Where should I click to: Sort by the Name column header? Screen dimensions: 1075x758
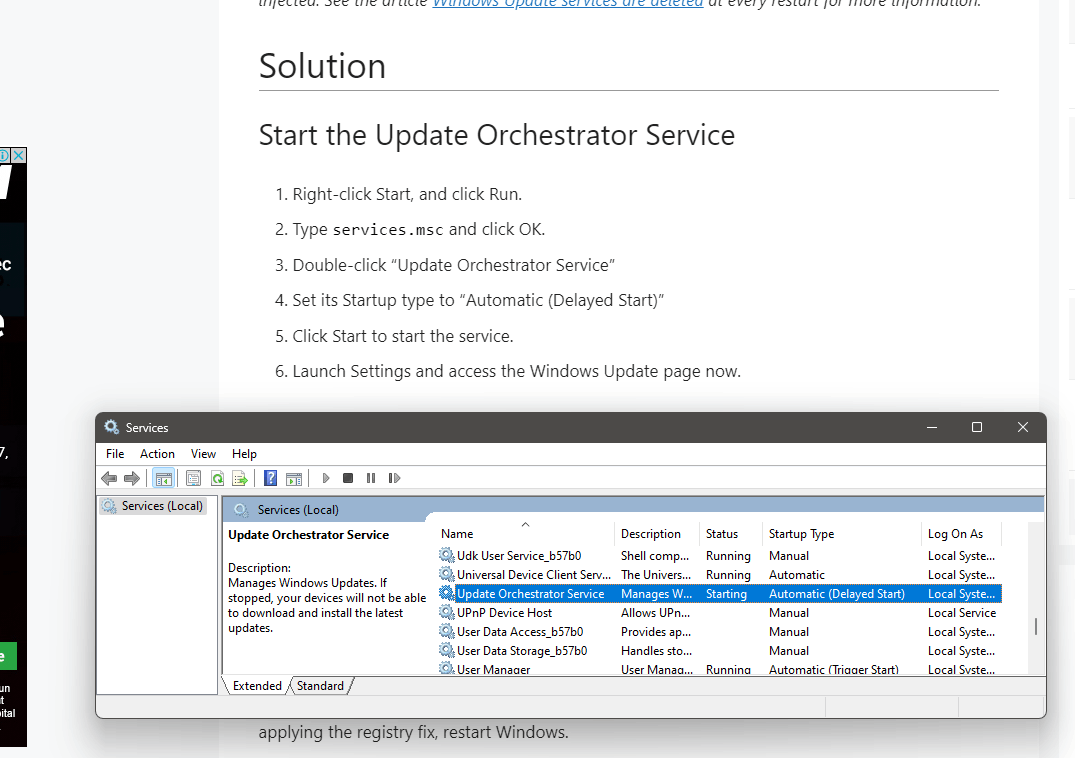click(x=525, y=533)
